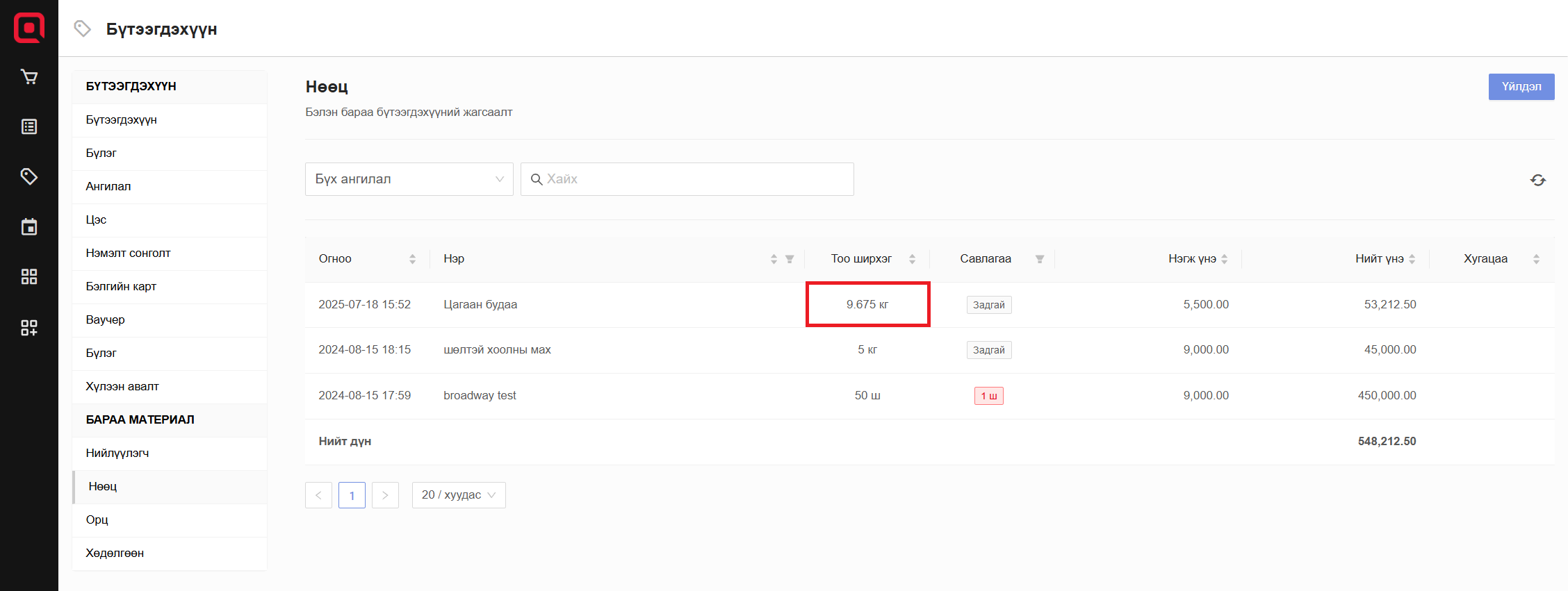
Task: Open the Үйлдэл action button
Action: coord(1521,87)
